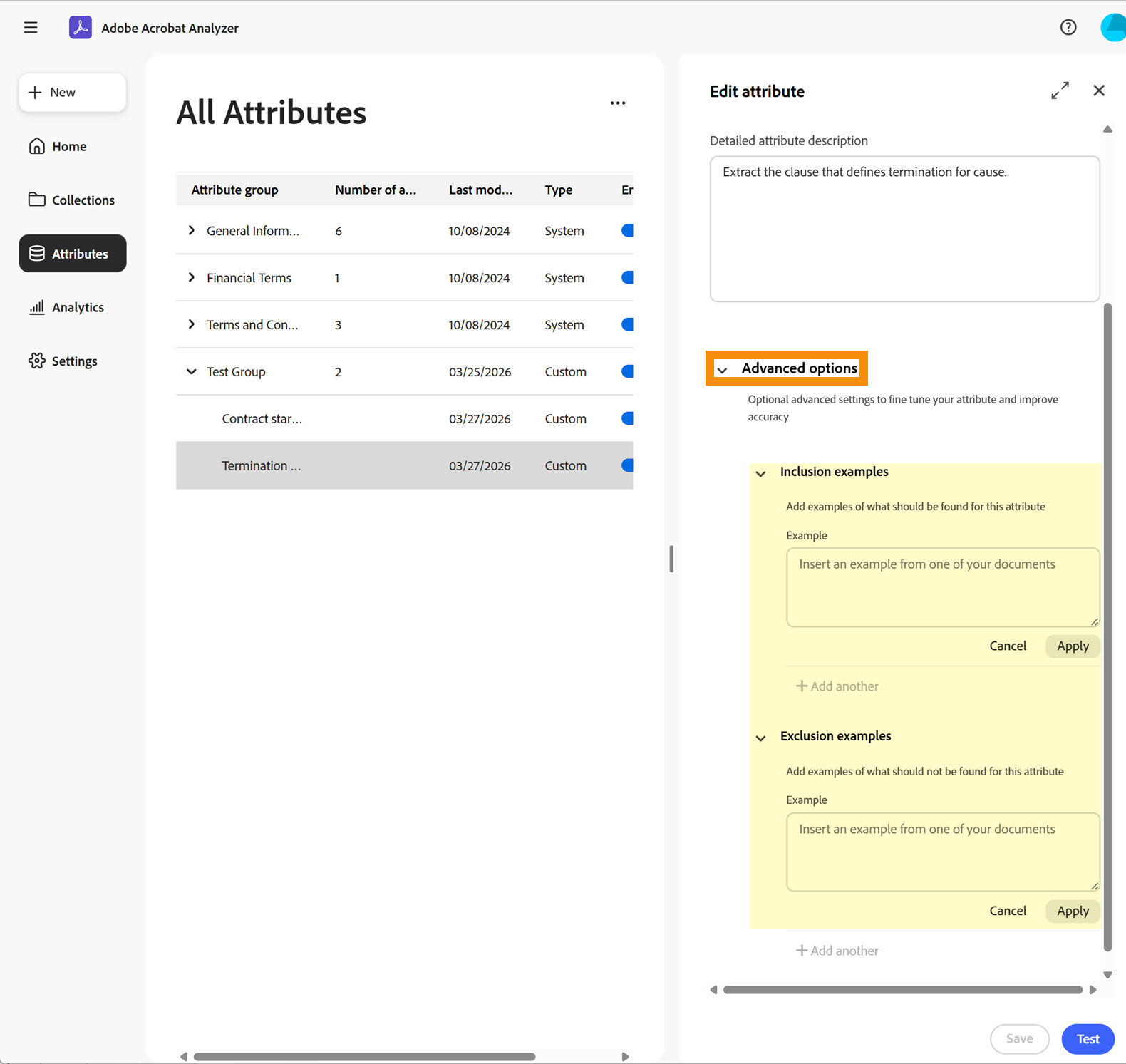Collapse the Inclusion examples section

[760, 473]
